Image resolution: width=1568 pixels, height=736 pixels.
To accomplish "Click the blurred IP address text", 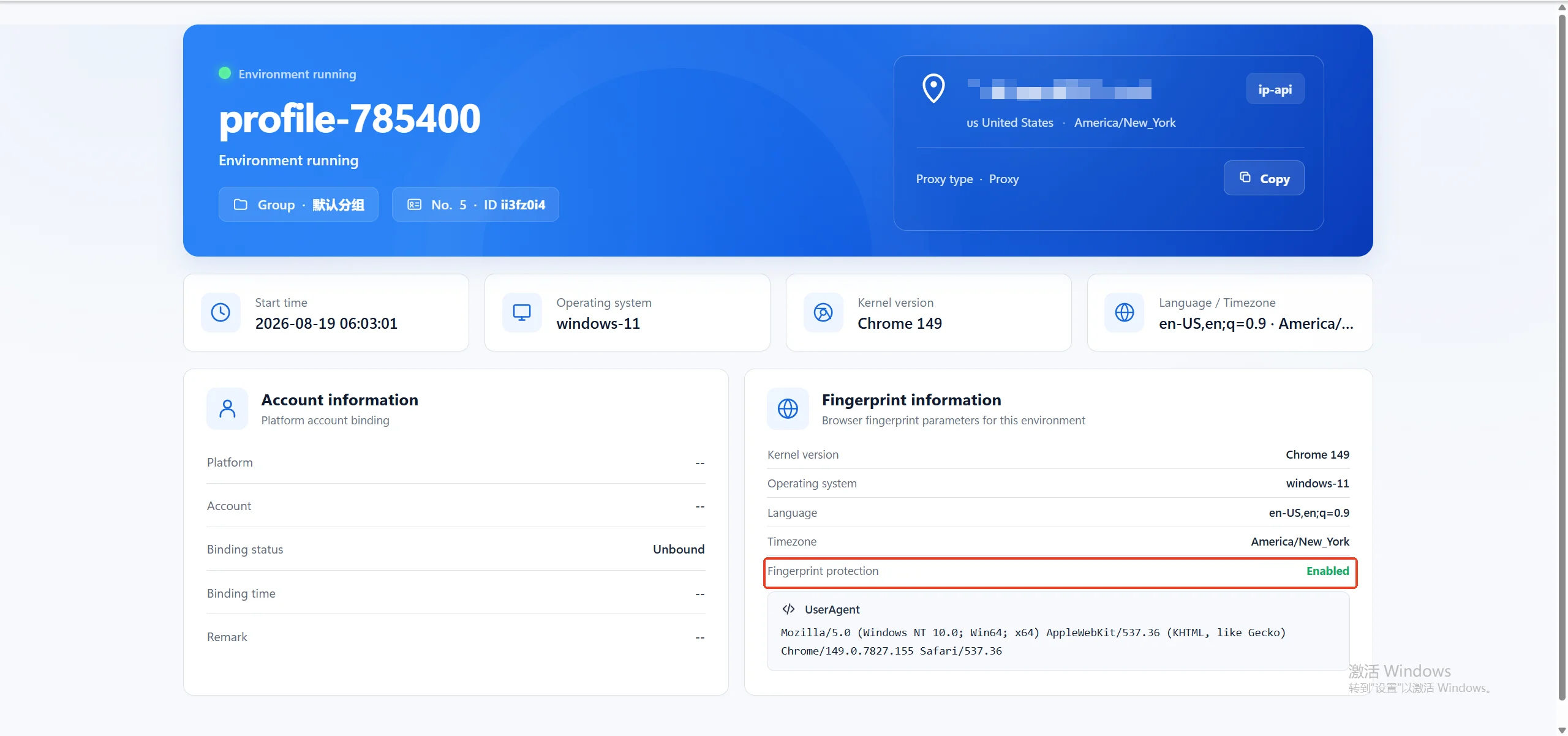I will point(1059,89).
